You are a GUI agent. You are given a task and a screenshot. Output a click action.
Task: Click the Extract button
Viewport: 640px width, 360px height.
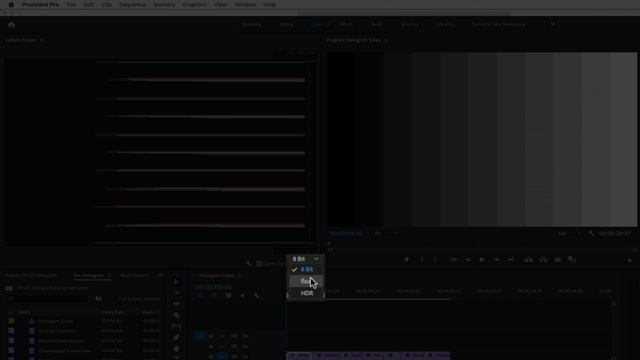pyautogui.click(x=543, y=260)
